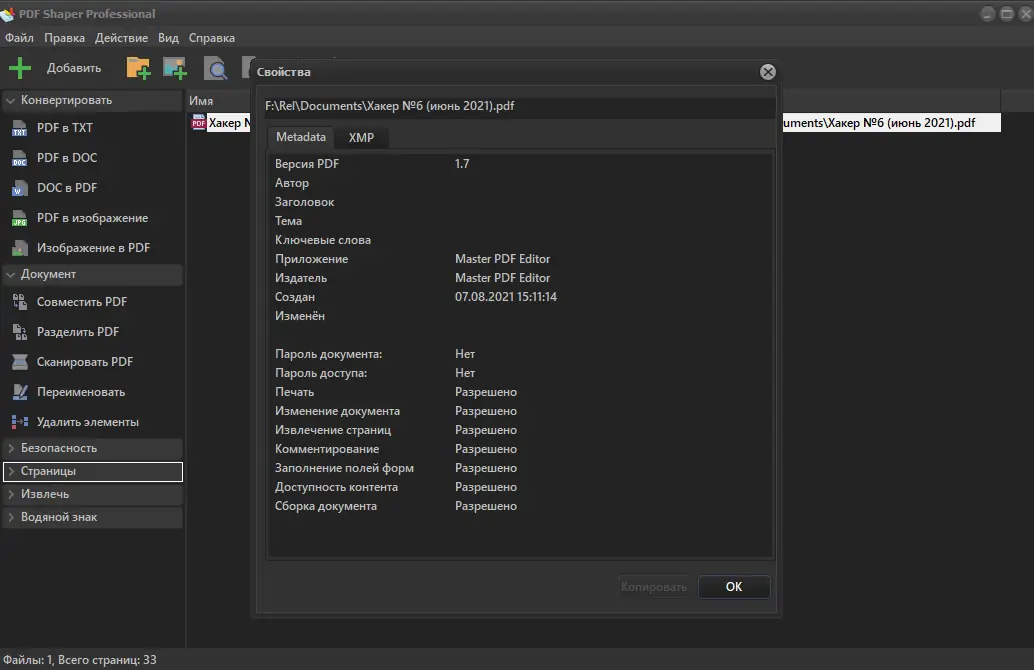Click the Merge PDF icon
This screenshot has width=1034, height=670.
pos(20,302)
